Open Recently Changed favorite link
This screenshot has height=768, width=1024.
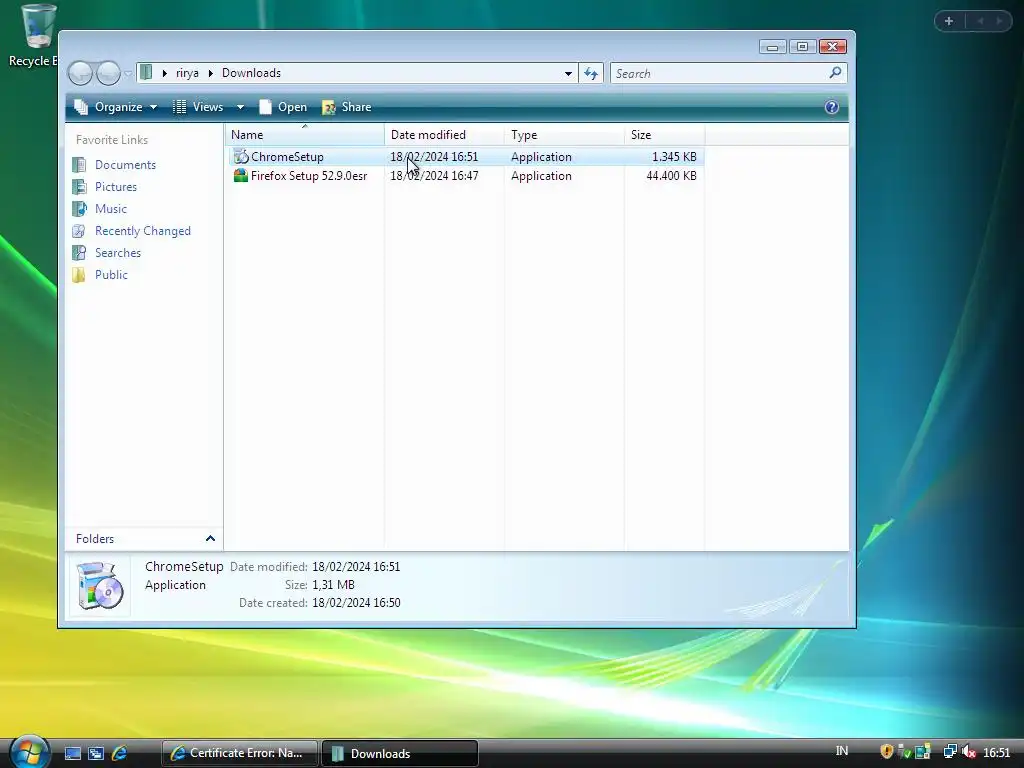point(142,231)
